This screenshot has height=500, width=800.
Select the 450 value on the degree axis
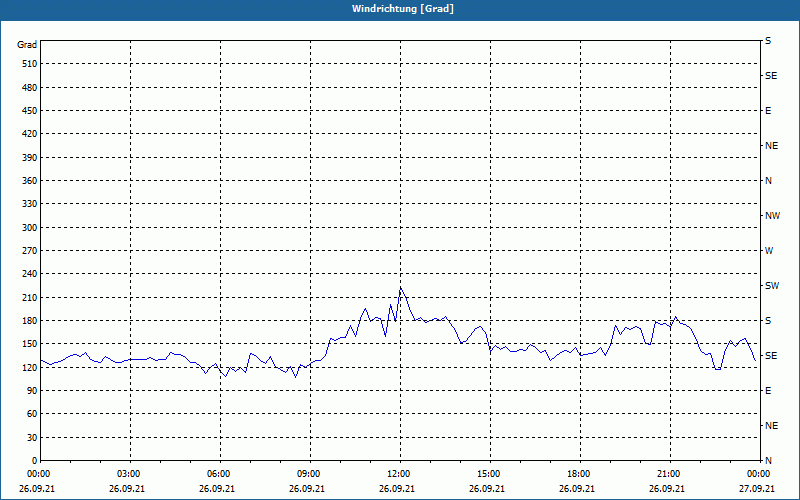pos(30,111)
